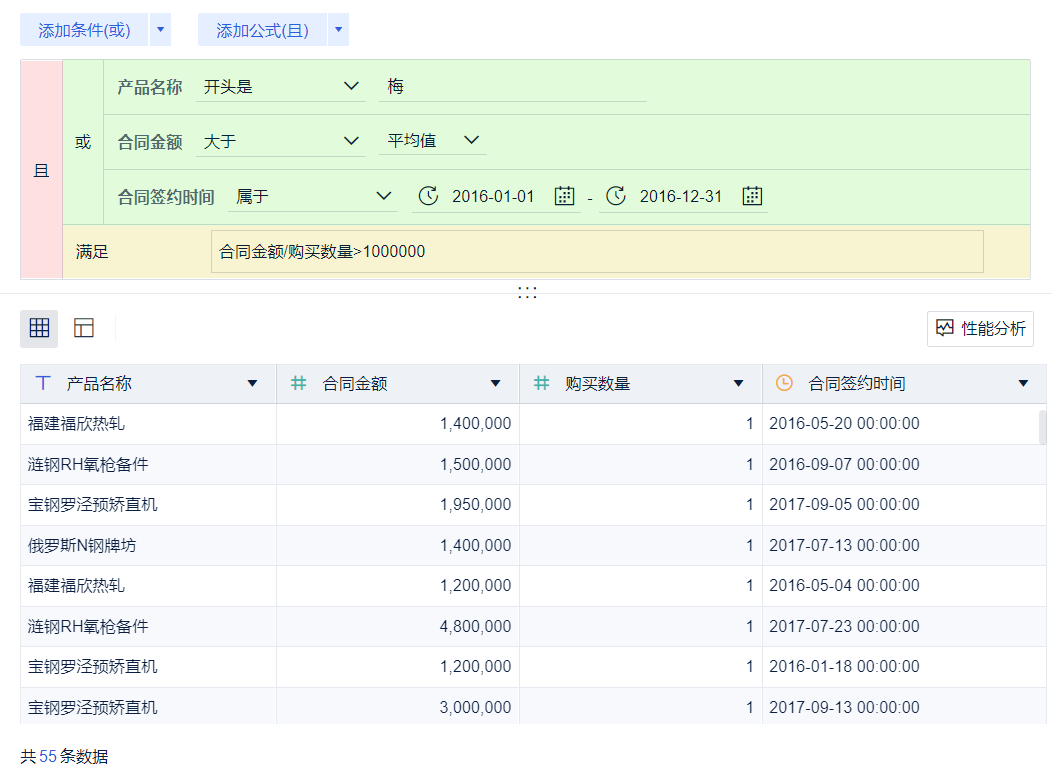The height and width of the screenshot is (775, 1052).
Task: Switch to grid table view icon
Action: (39, 328)
